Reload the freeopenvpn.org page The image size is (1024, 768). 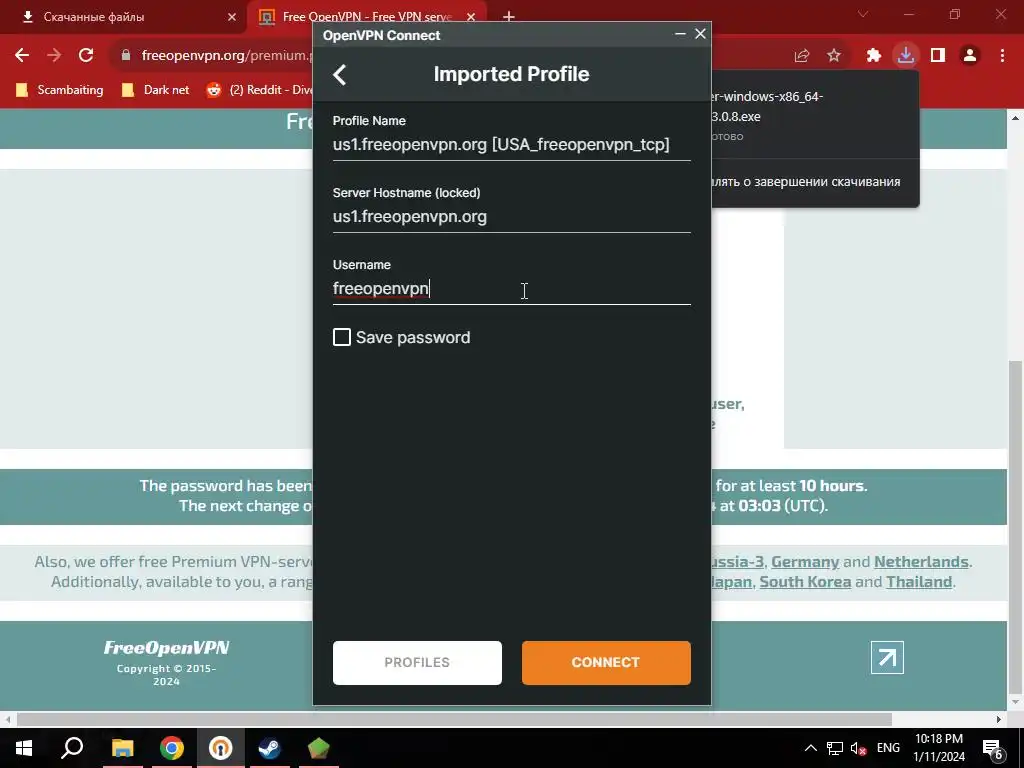click(86, 56)
